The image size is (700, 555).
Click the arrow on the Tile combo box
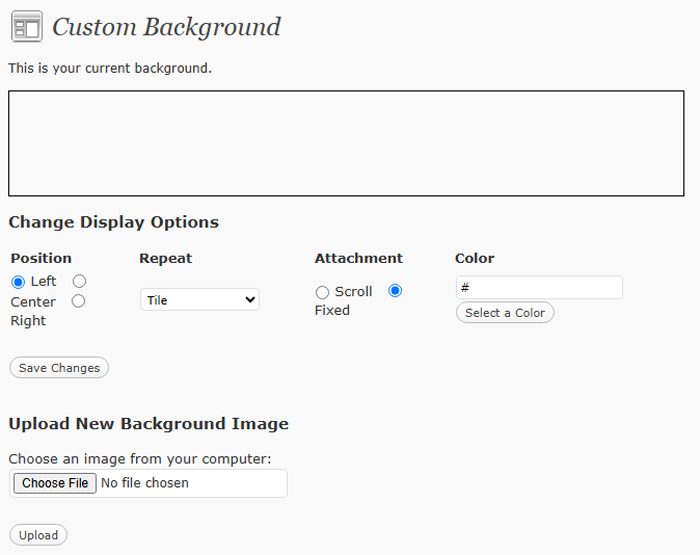point(249,299)
